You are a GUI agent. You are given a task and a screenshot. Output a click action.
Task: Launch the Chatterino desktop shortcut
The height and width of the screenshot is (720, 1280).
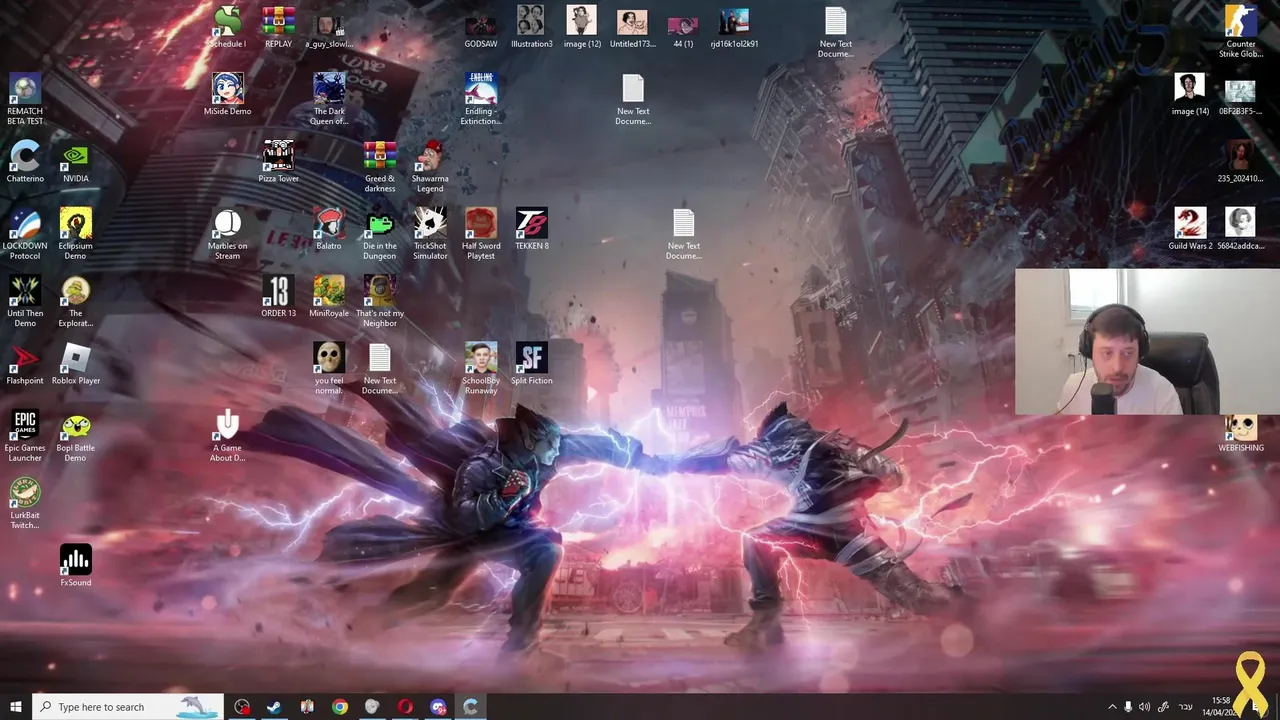pyautogui.click(x=25, y=161)
